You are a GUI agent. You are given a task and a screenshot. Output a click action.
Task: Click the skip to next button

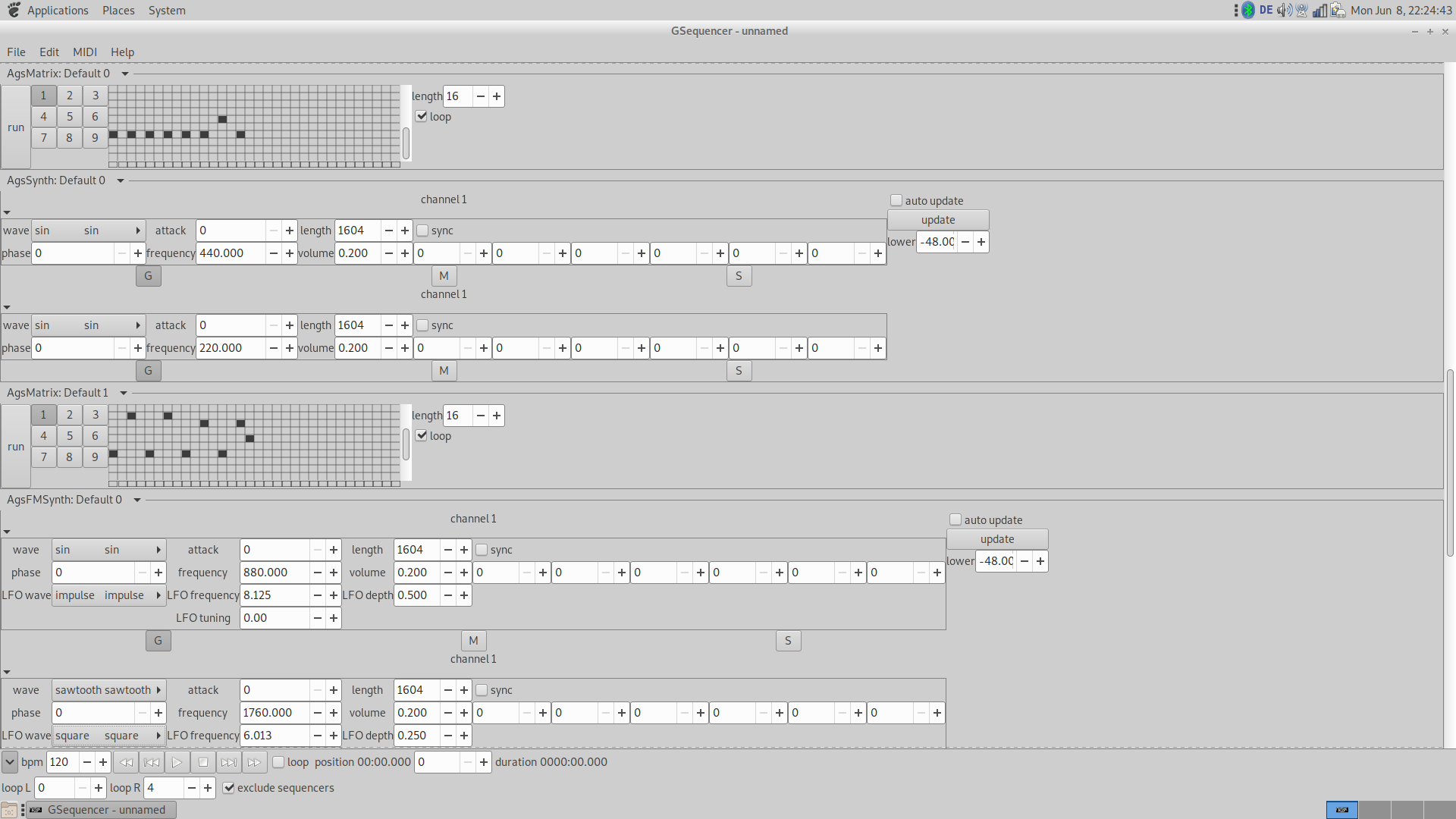(228, 762)
